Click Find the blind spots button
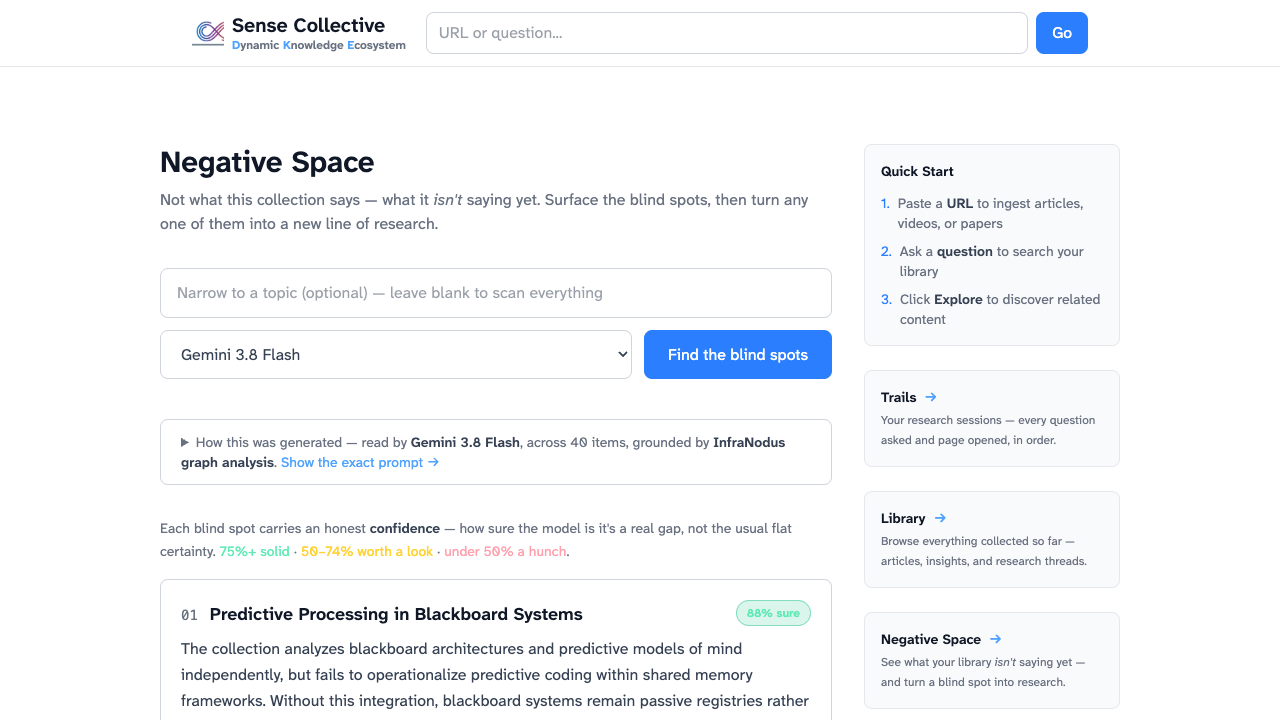1280x720 pixels. point(738,355)
